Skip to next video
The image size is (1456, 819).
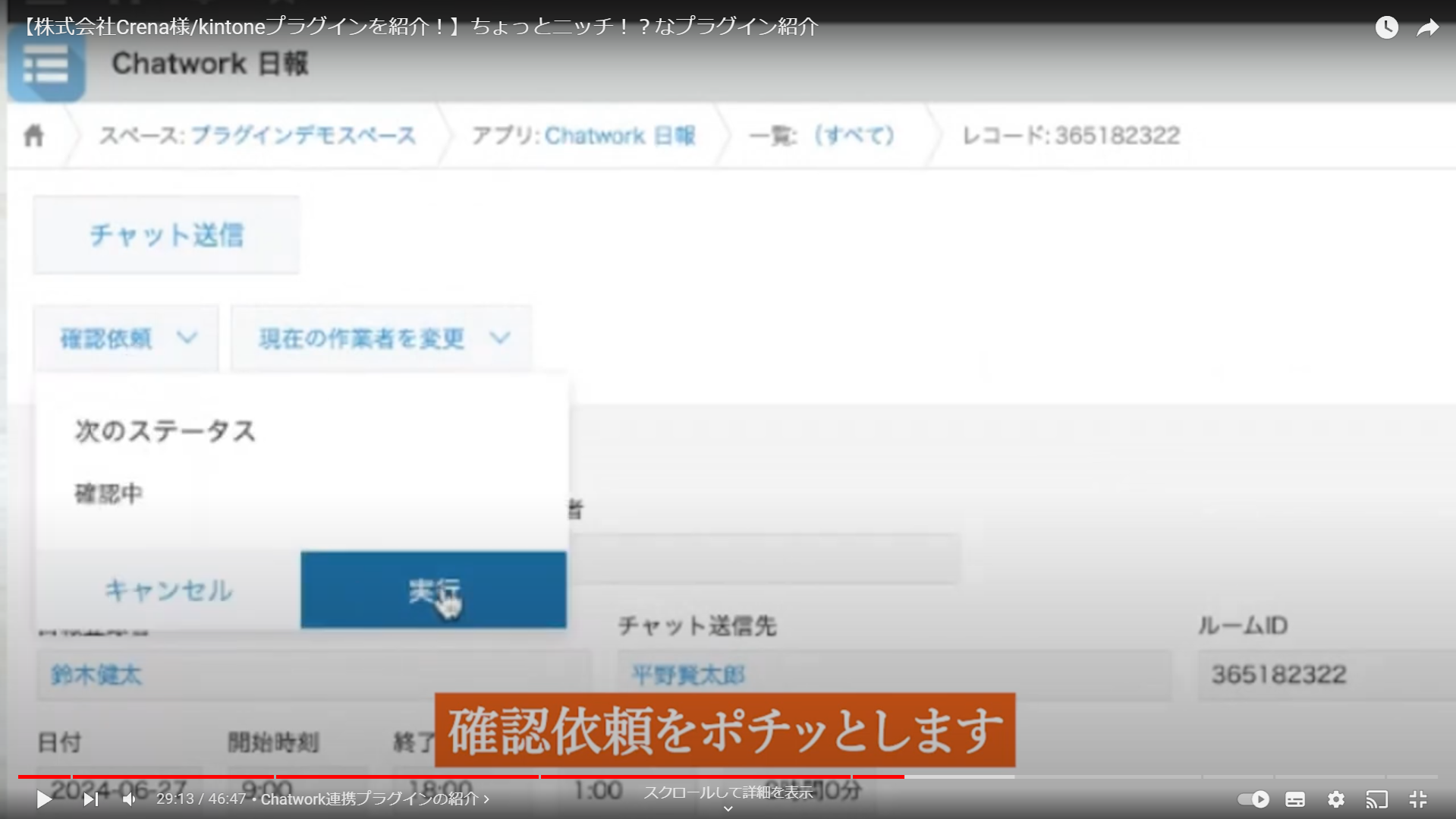91,799
